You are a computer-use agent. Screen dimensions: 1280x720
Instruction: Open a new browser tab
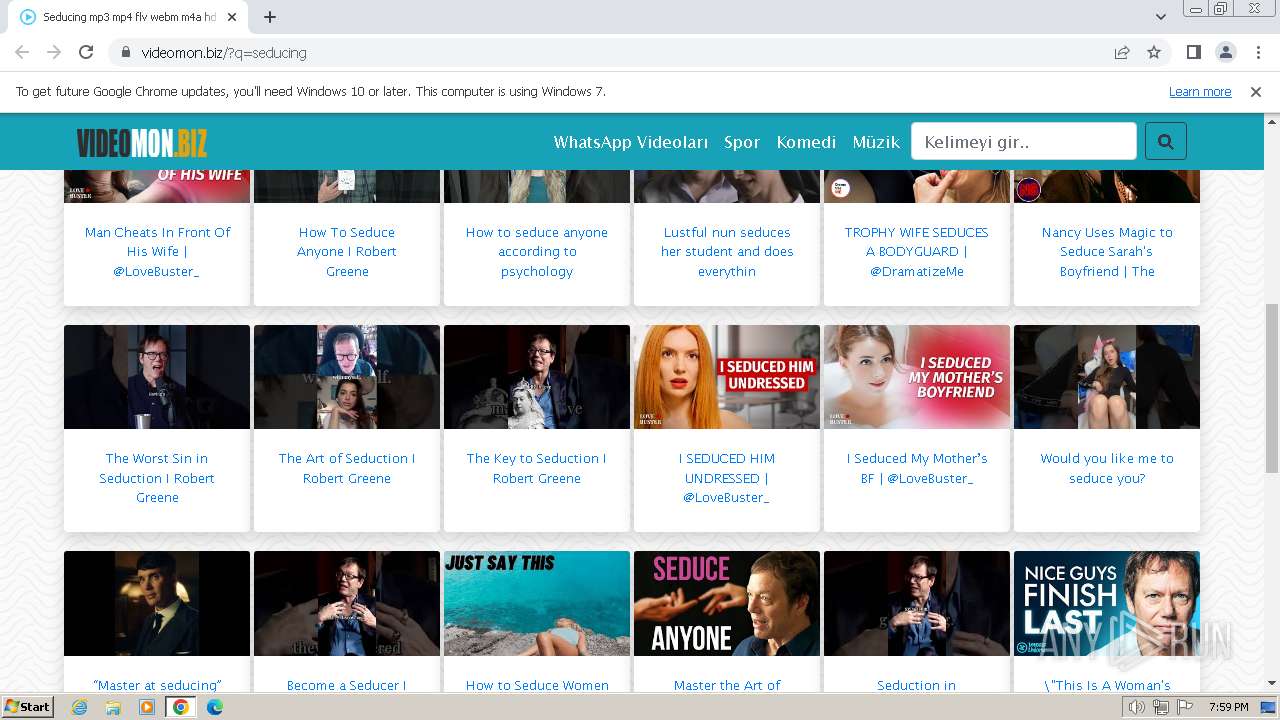tap(270, 17)
